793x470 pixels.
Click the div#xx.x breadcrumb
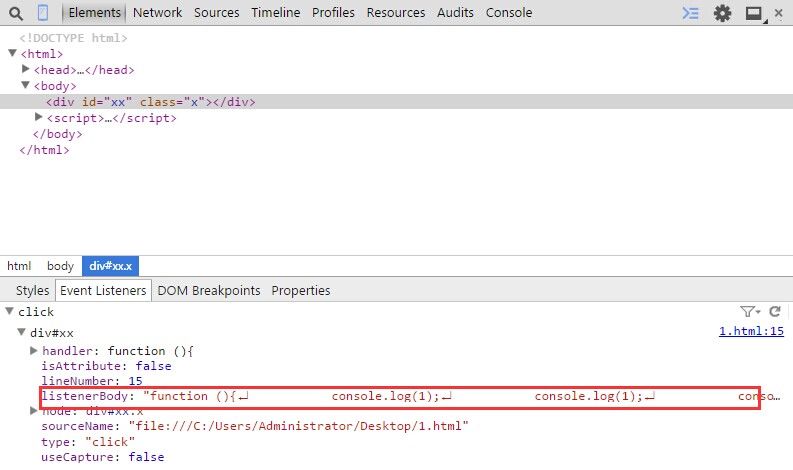(x=110, y=266)
